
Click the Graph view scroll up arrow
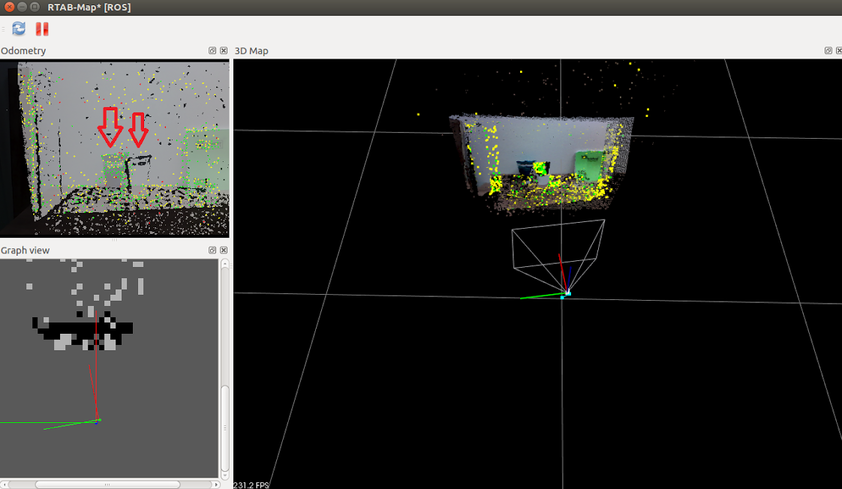click(x=224, y=264)
